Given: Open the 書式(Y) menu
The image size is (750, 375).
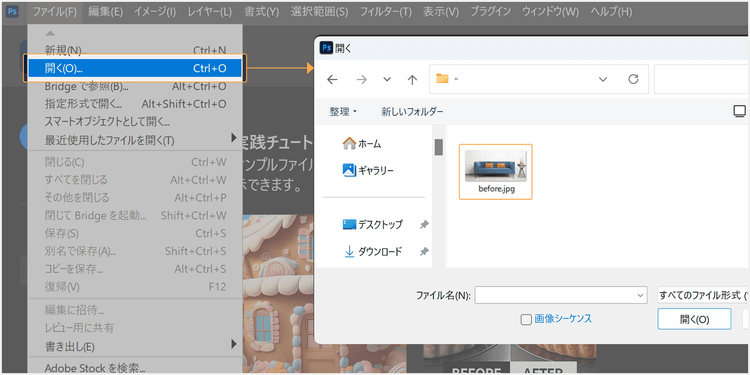Looking at the screenshot, I should 261,12.
